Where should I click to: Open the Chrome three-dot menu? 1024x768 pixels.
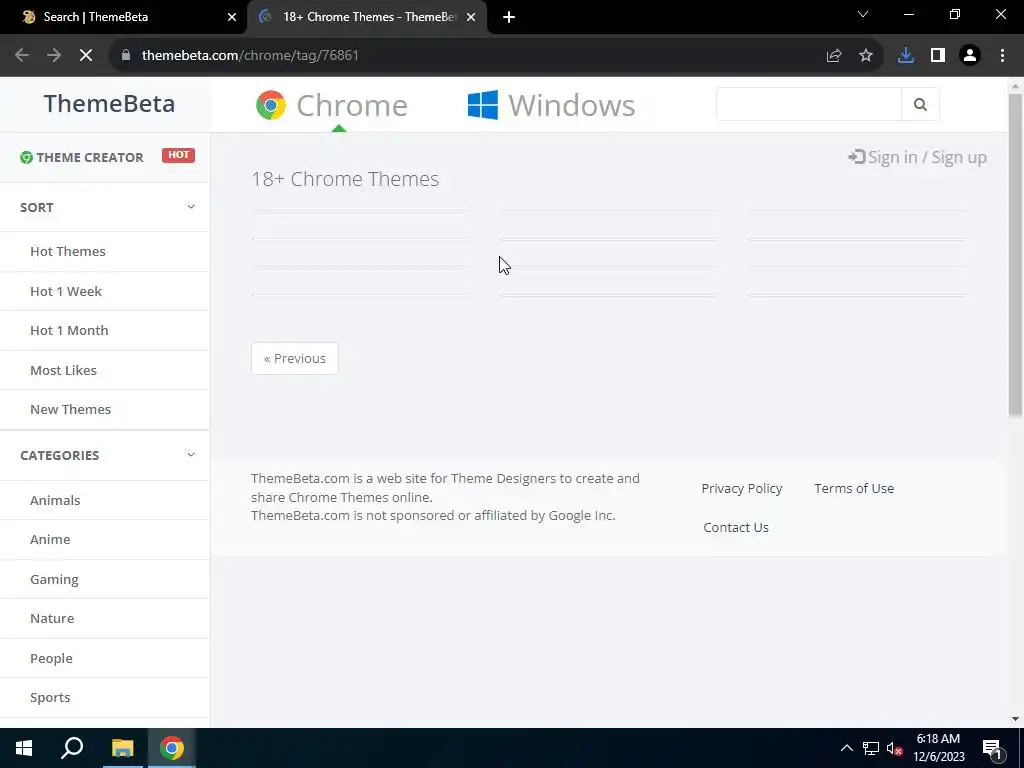point(1002,56)
